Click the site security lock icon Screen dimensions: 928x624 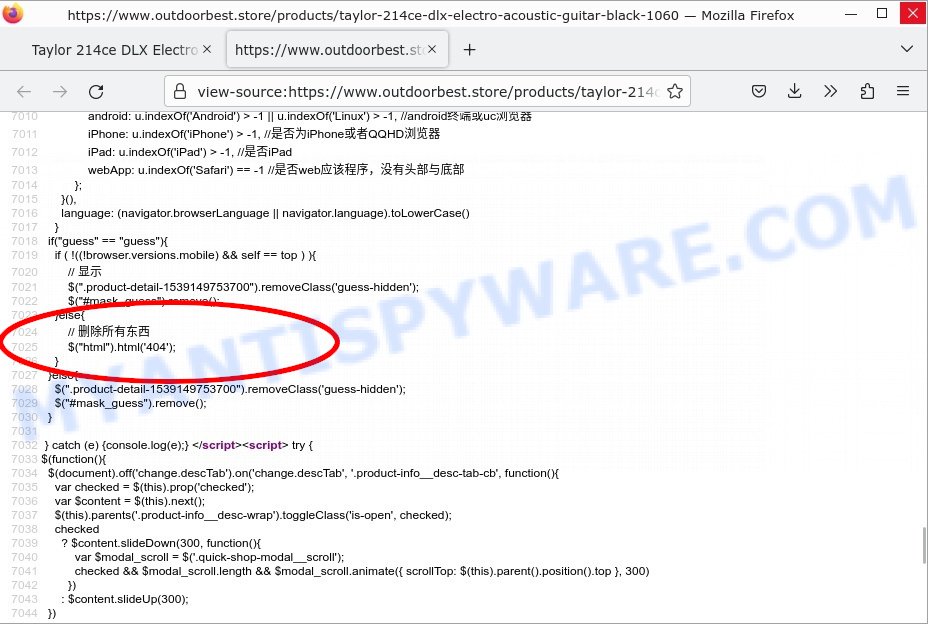[x=180, y=91]
